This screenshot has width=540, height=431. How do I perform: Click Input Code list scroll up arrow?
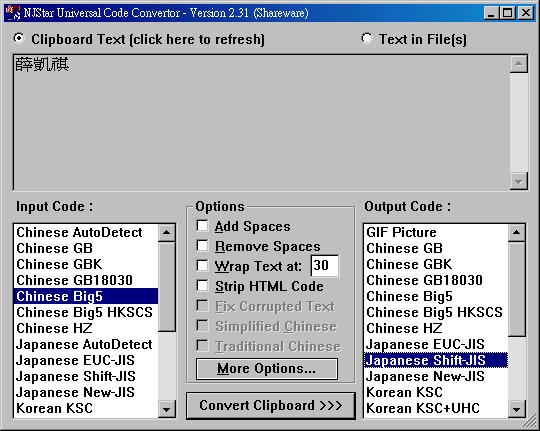tap(167, 233)
